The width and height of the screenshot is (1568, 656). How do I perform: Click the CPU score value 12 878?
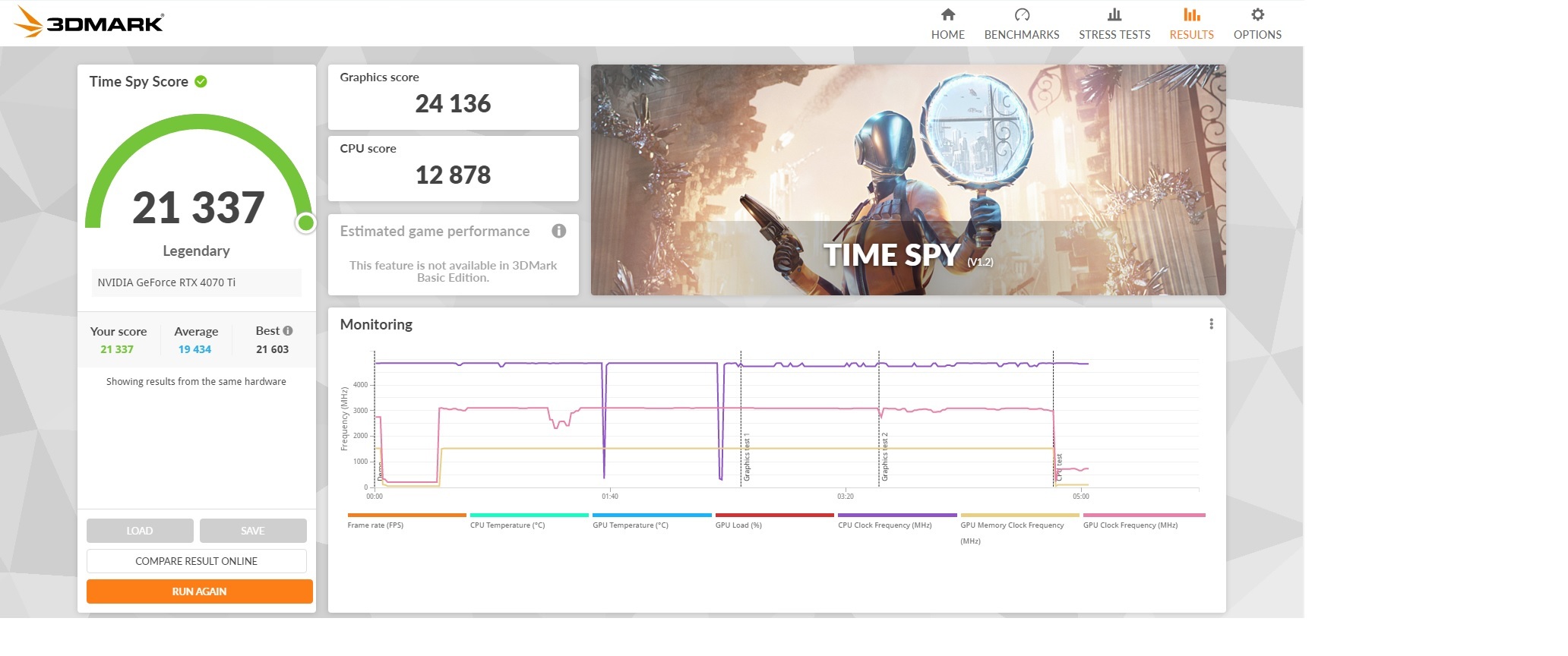coord(453,175)
